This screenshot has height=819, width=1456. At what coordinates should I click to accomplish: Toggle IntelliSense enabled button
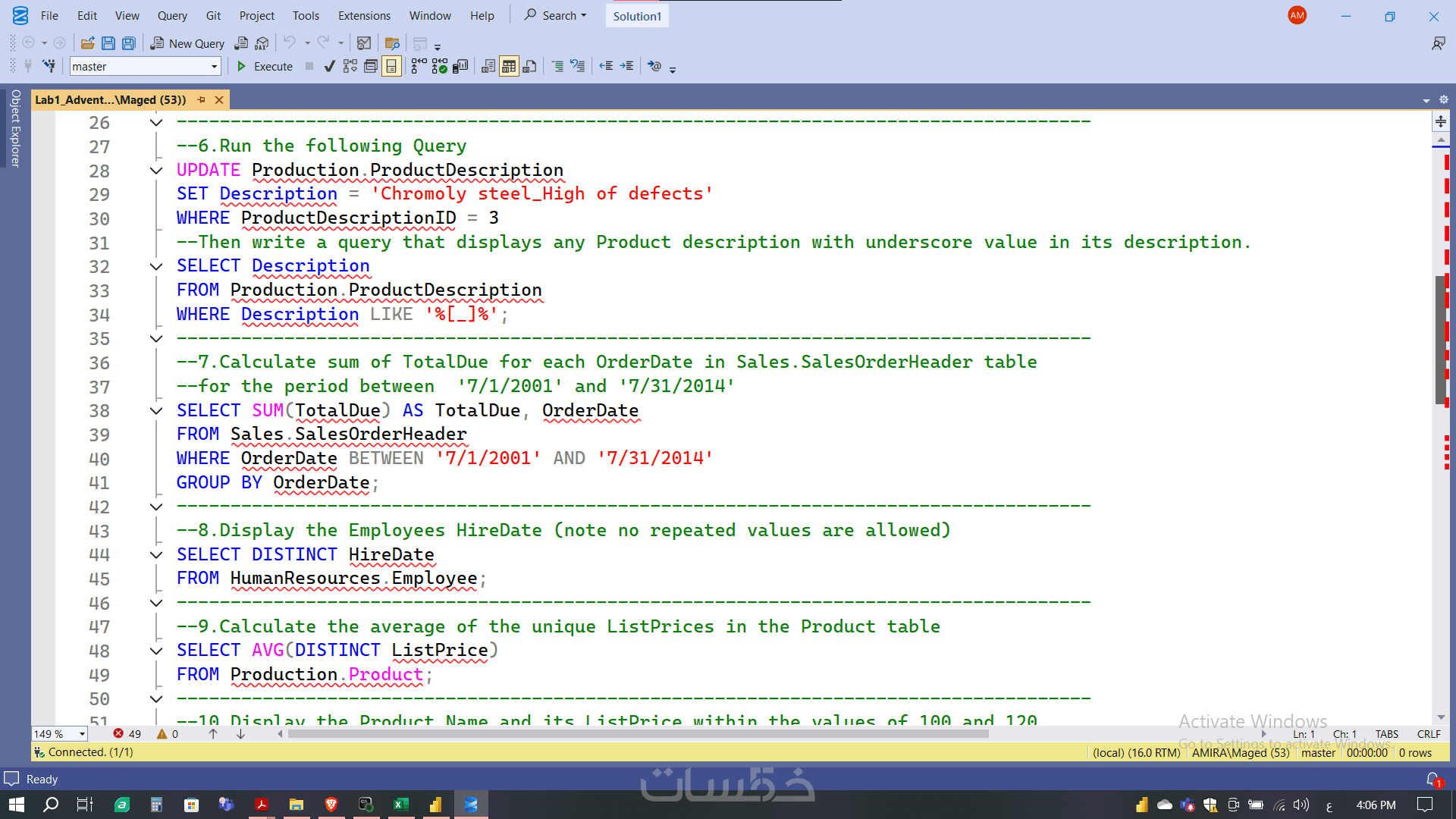pyautogui.click(x=391, y=67)
